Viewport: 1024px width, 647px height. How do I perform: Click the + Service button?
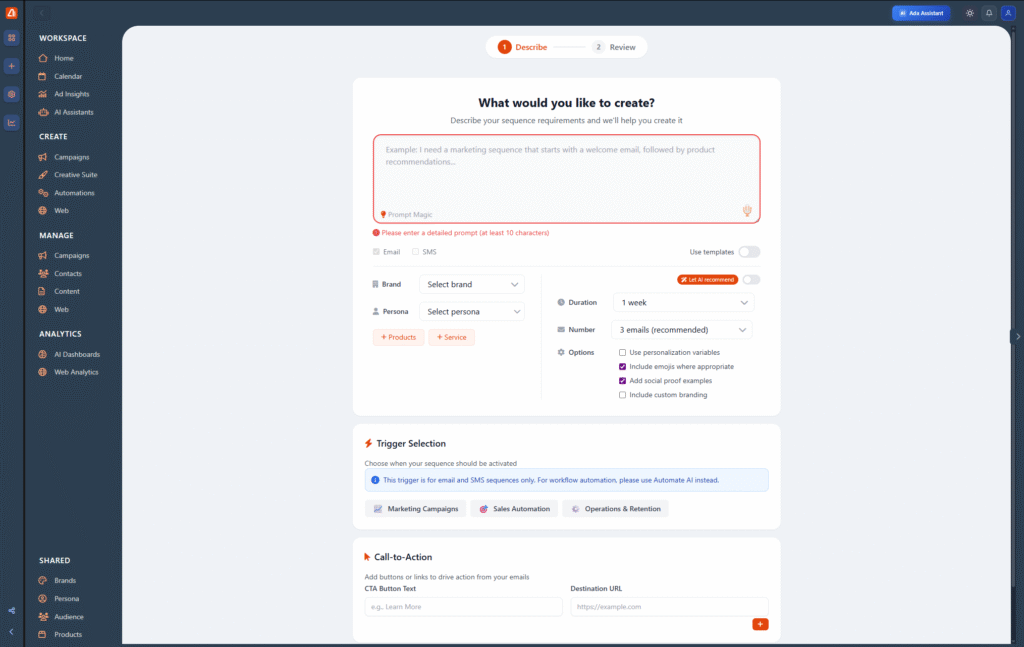[x=451, y=338]
